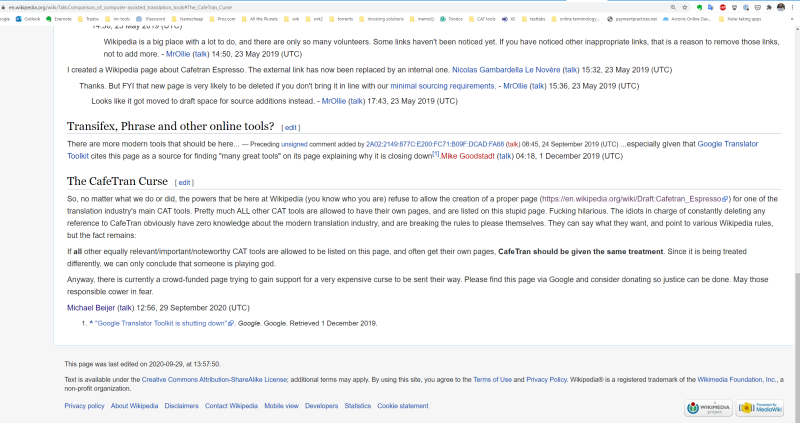800x423 pixels.
Task: Click the browser address bar URL
Action: click(x=120, y=7)
